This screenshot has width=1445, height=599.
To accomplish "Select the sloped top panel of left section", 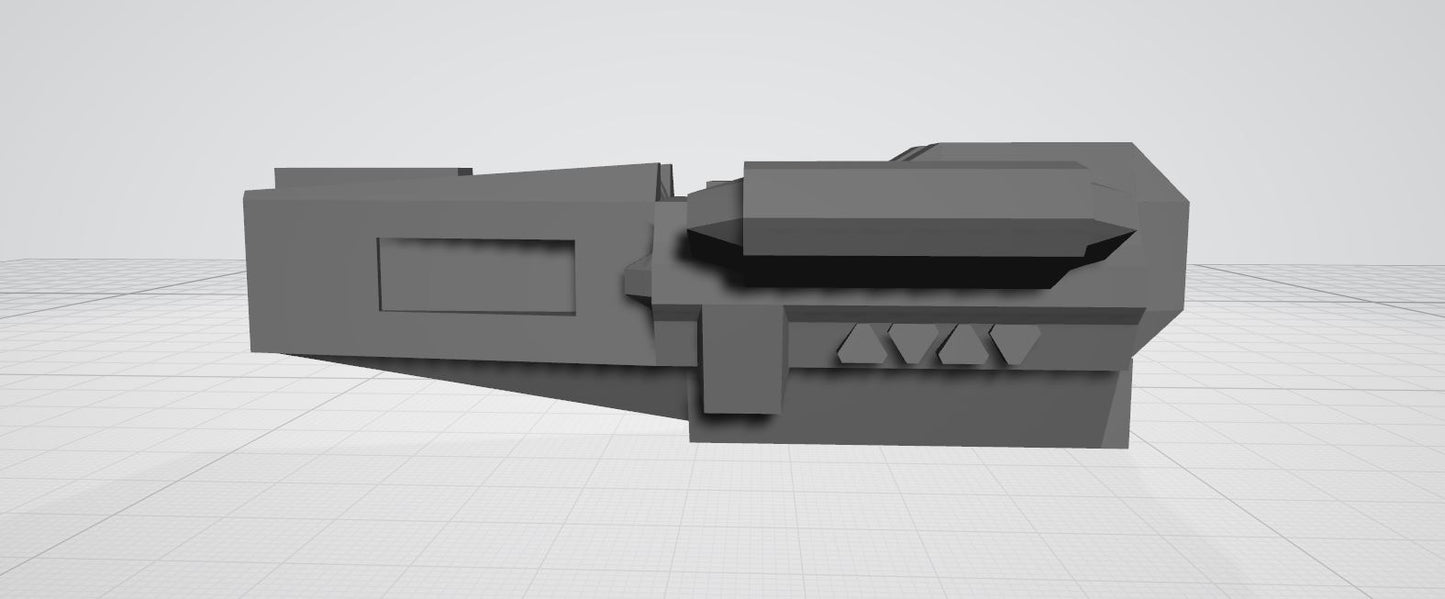I will coord(560,185).
